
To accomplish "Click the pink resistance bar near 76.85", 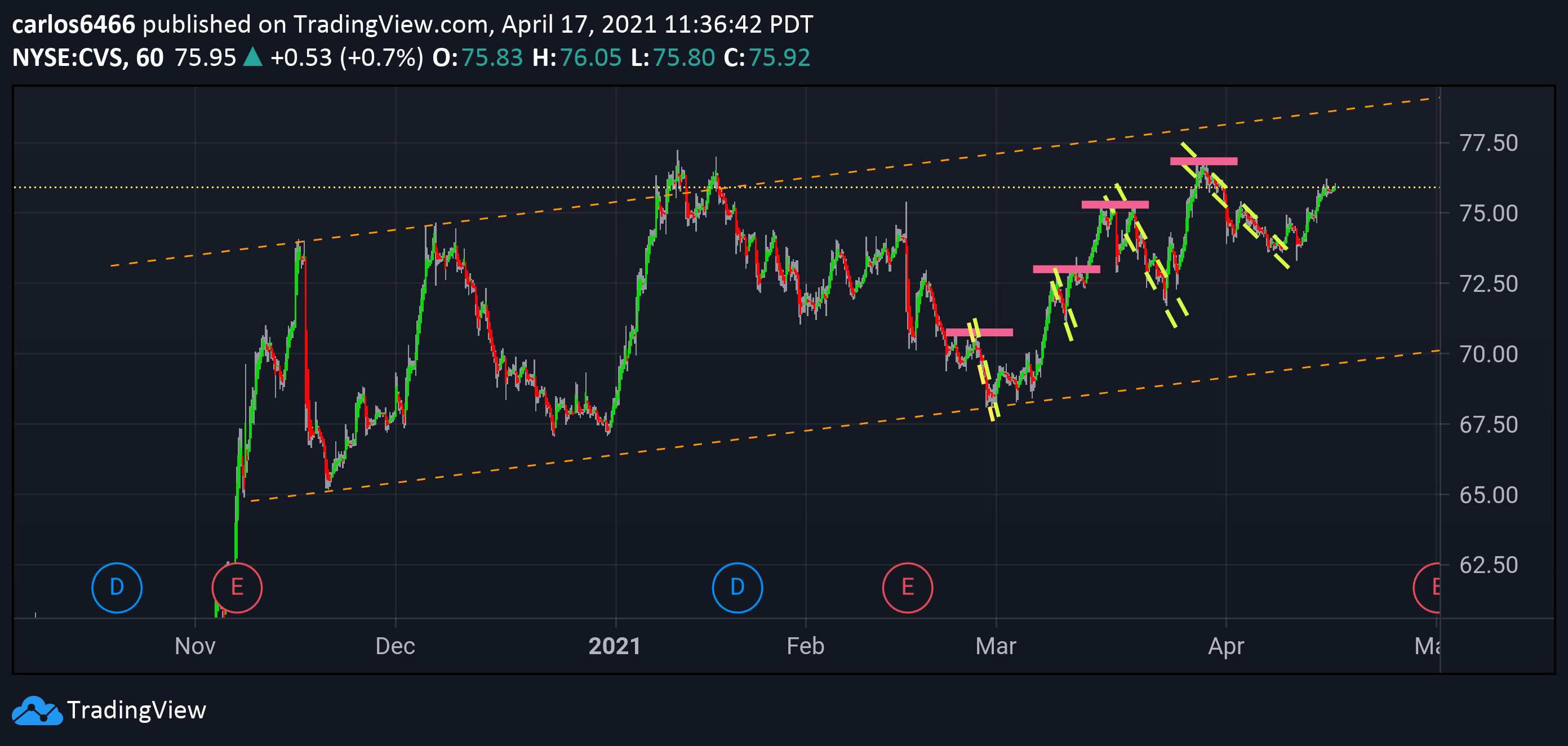I will (1204, 161).
